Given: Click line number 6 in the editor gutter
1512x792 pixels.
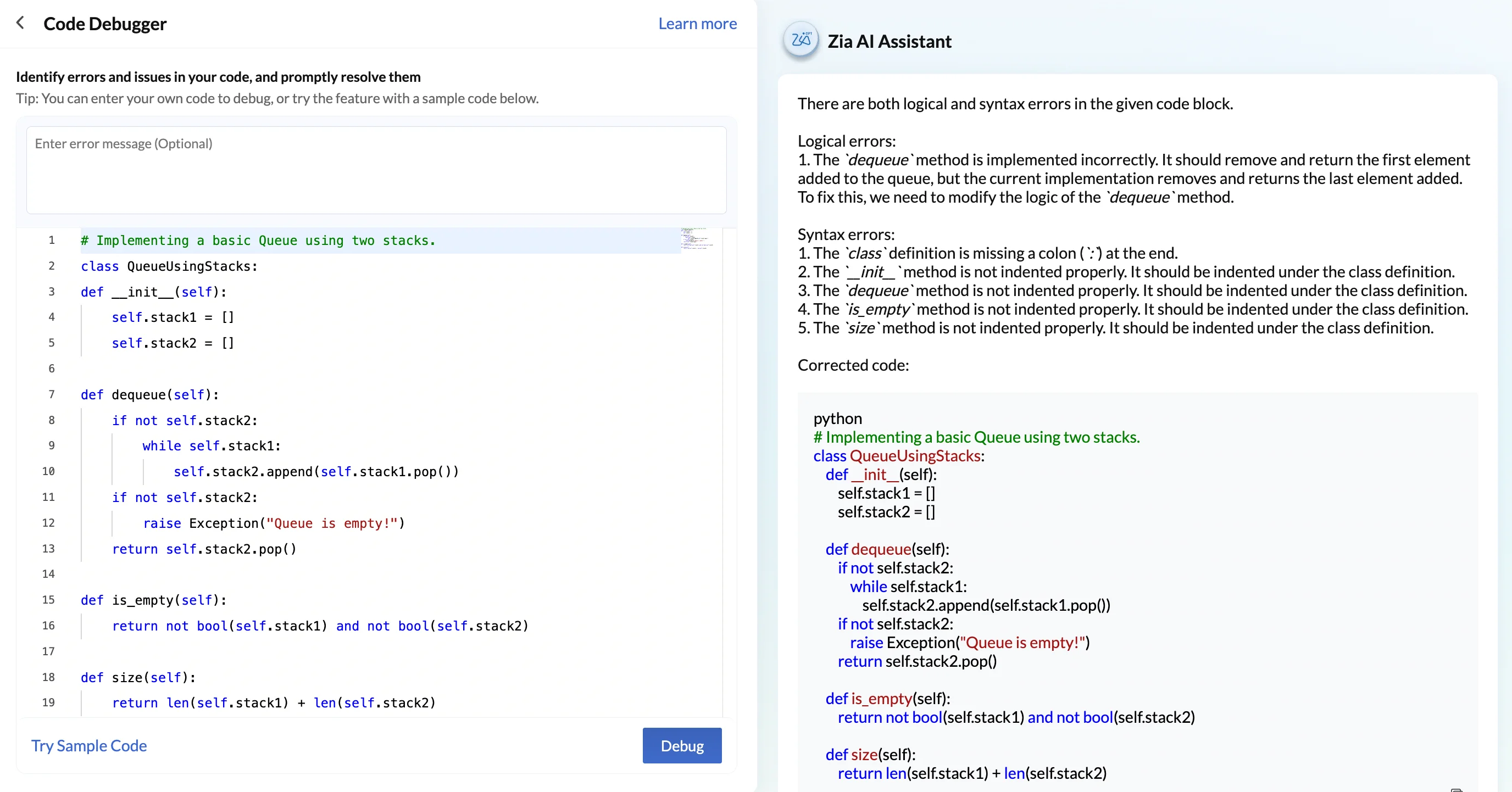Looking at the screenshot, I should point(52,369).
